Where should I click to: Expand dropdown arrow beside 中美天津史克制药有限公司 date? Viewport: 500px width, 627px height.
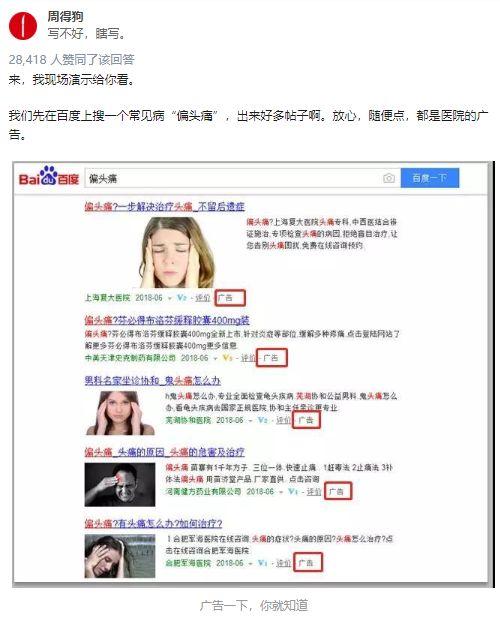[x=215, y=358]
